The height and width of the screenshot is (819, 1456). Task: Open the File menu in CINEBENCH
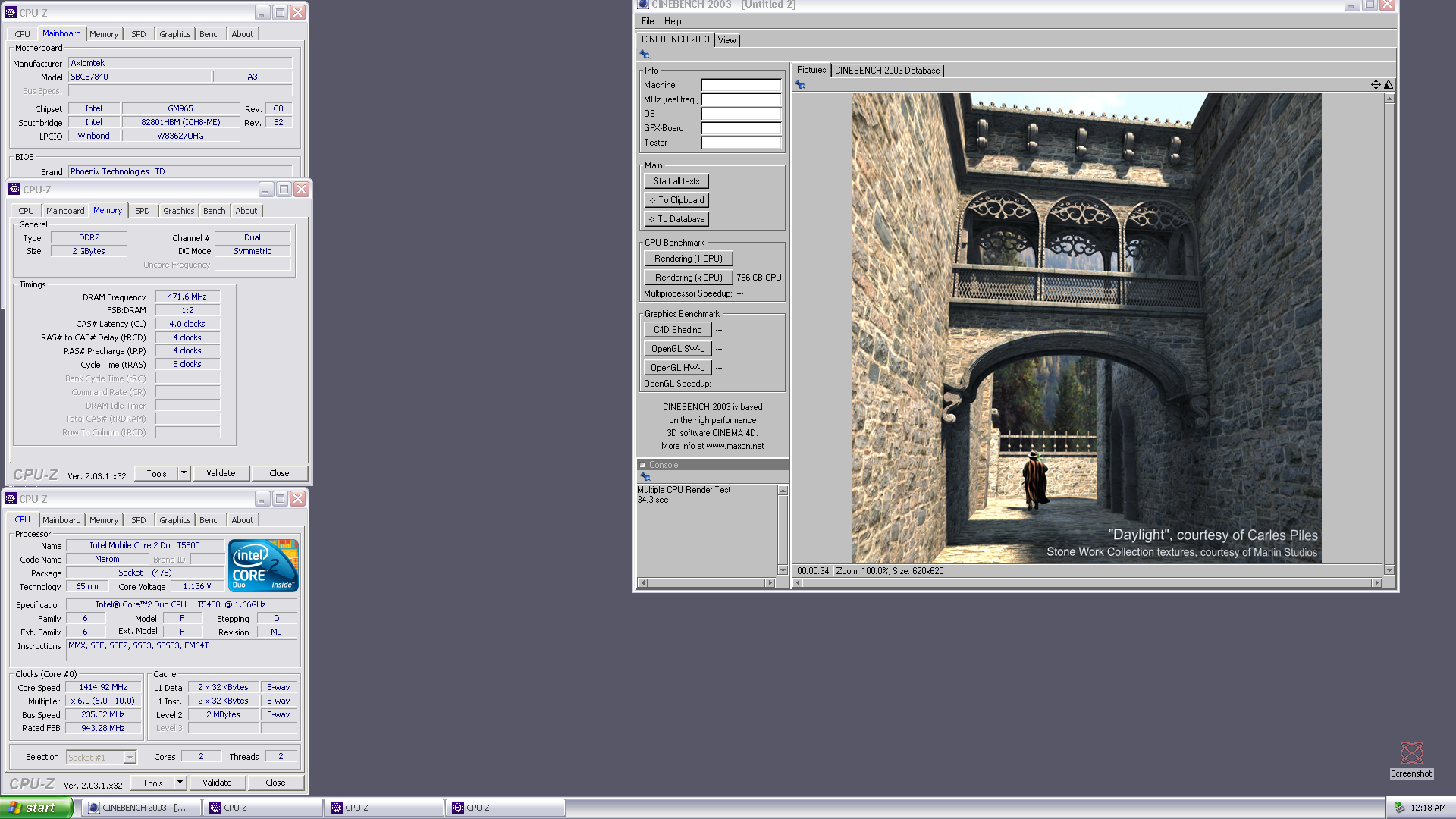[x=648, y=21]
